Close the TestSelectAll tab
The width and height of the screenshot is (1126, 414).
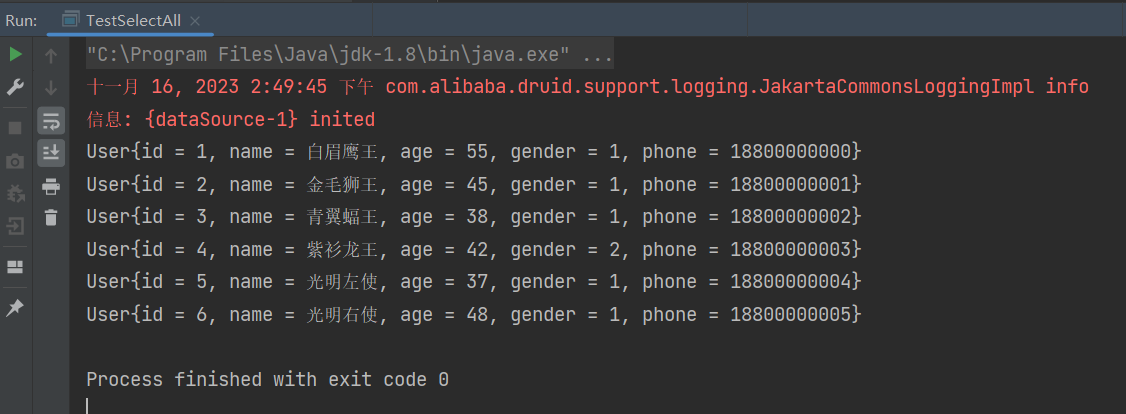point(194,20)
